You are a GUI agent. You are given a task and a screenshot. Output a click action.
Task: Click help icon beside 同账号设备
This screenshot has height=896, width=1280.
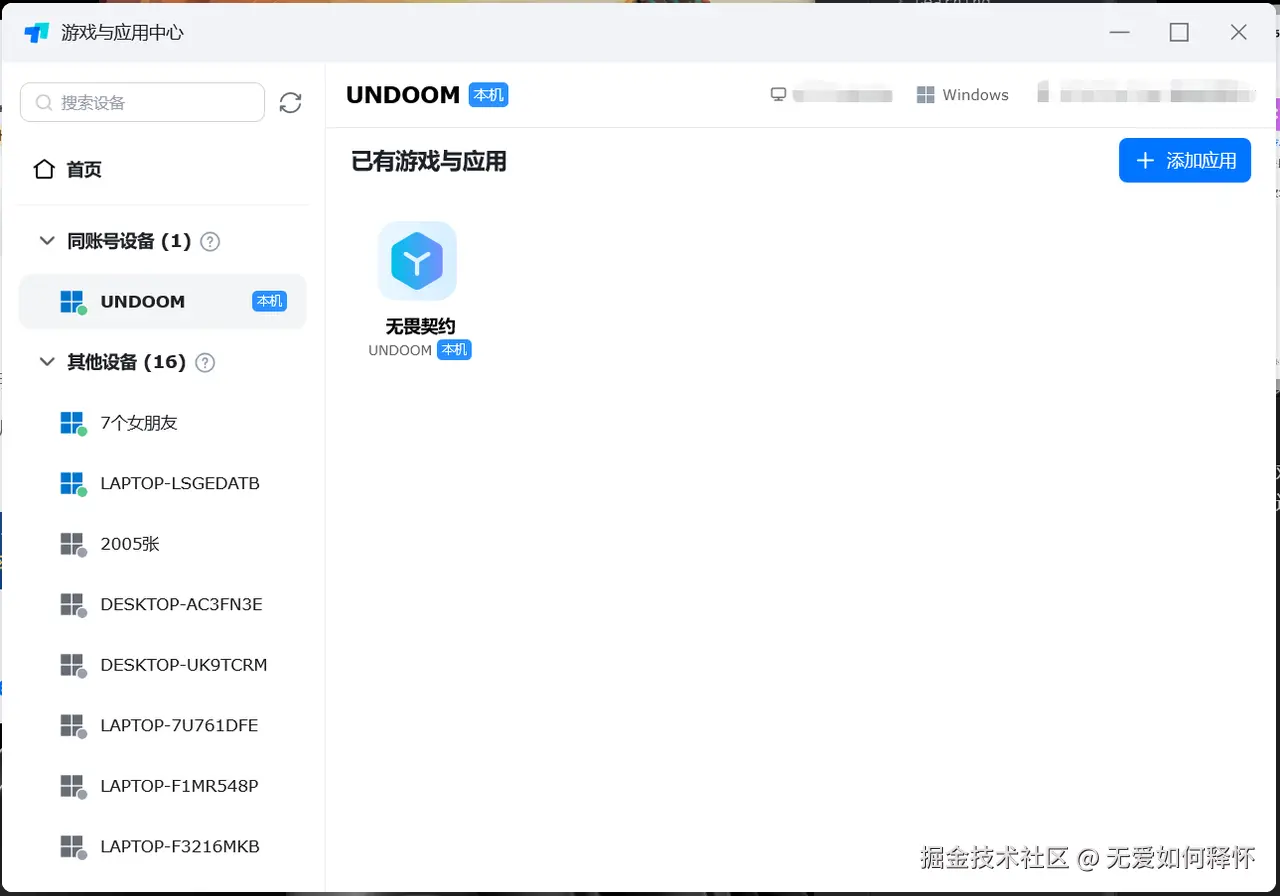[210, 241]
